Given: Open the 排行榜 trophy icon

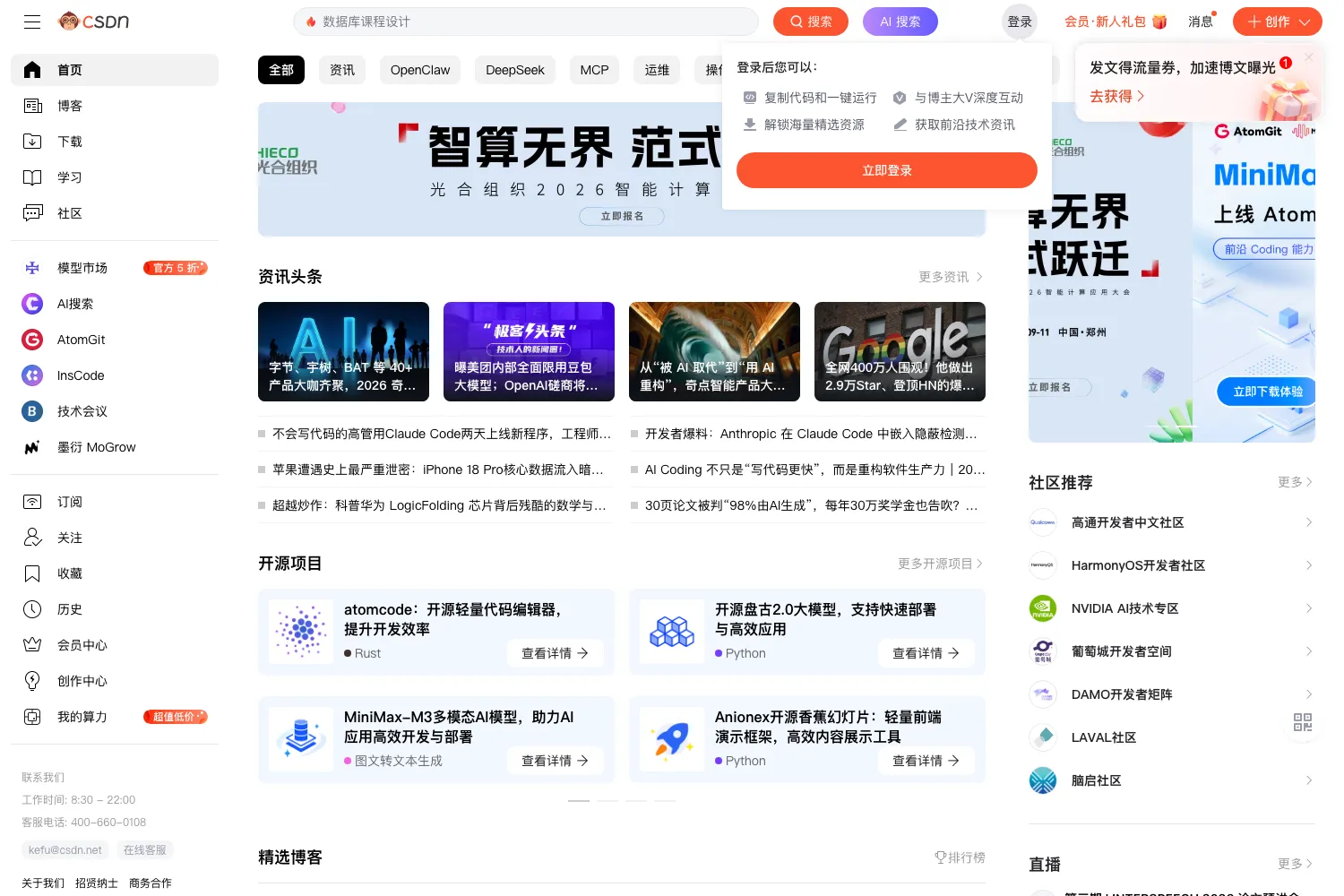Looking at the screenshot, I should pos(940,857).
